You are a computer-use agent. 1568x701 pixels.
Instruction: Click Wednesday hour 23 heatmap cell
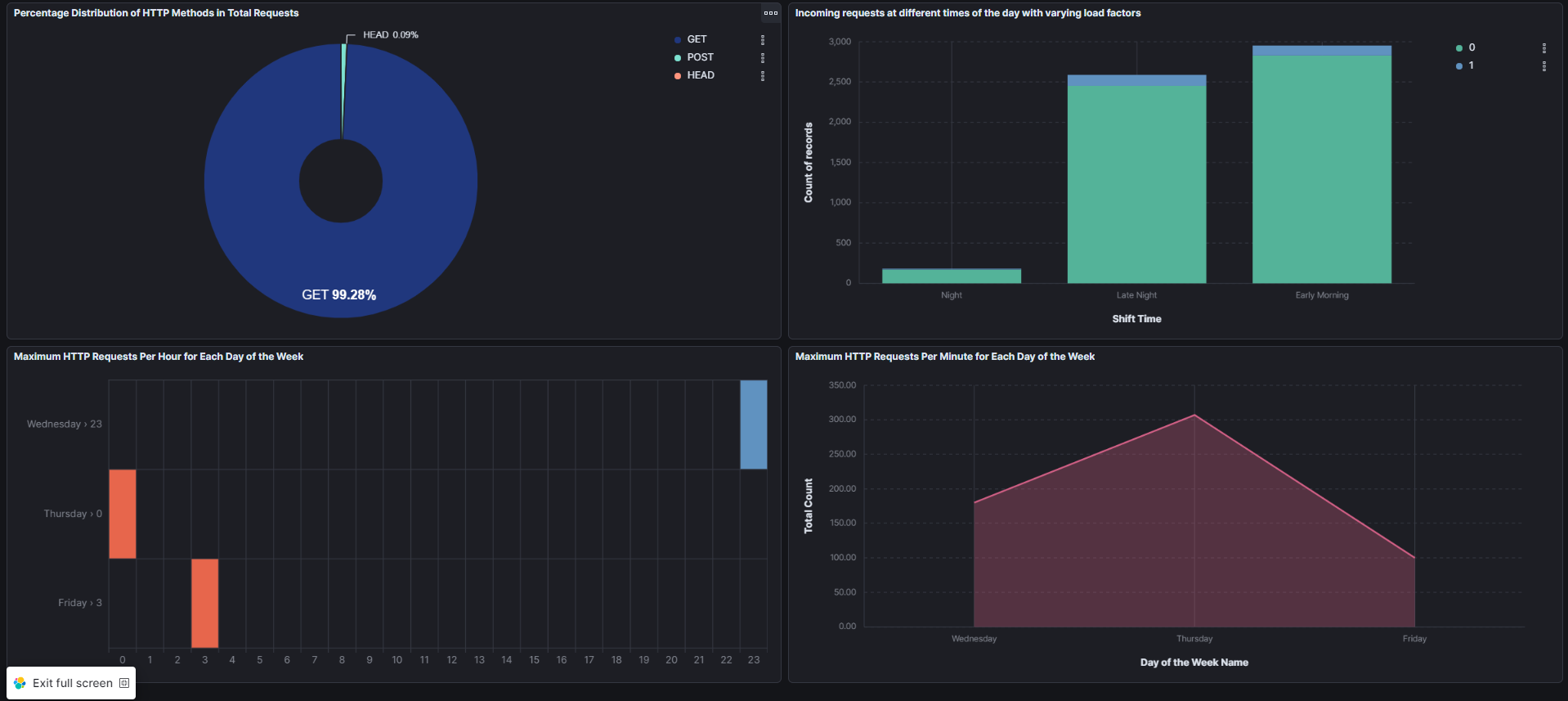(x=754, y=425)
